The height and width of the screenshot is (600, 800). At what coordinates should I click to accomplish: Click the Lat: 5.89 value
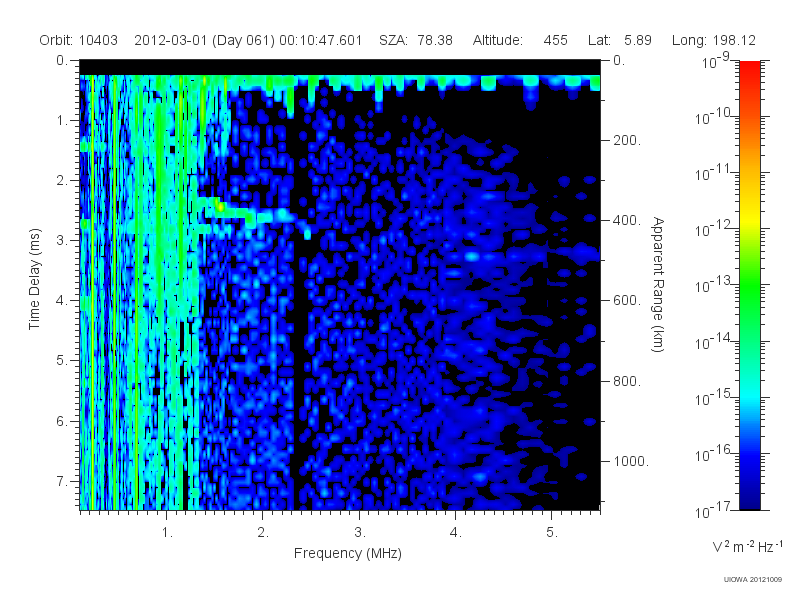pos(620,40)
